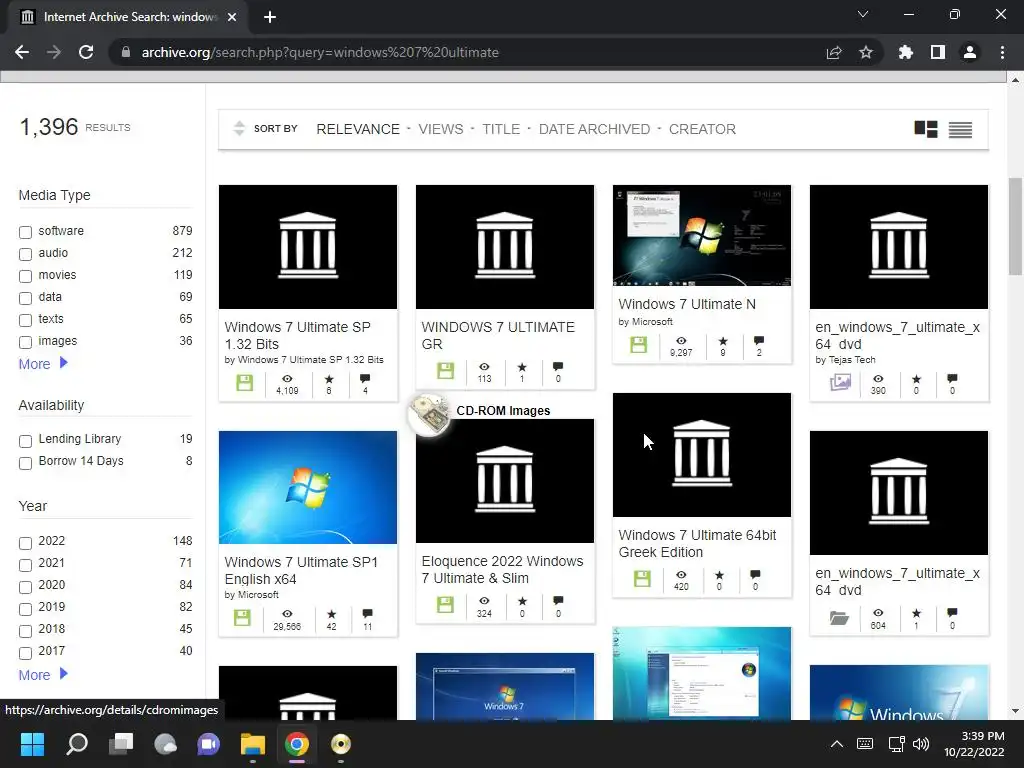Open the Windows 7 Ultimate N title link
The image size is (1024, 768).
pos(687,304)
